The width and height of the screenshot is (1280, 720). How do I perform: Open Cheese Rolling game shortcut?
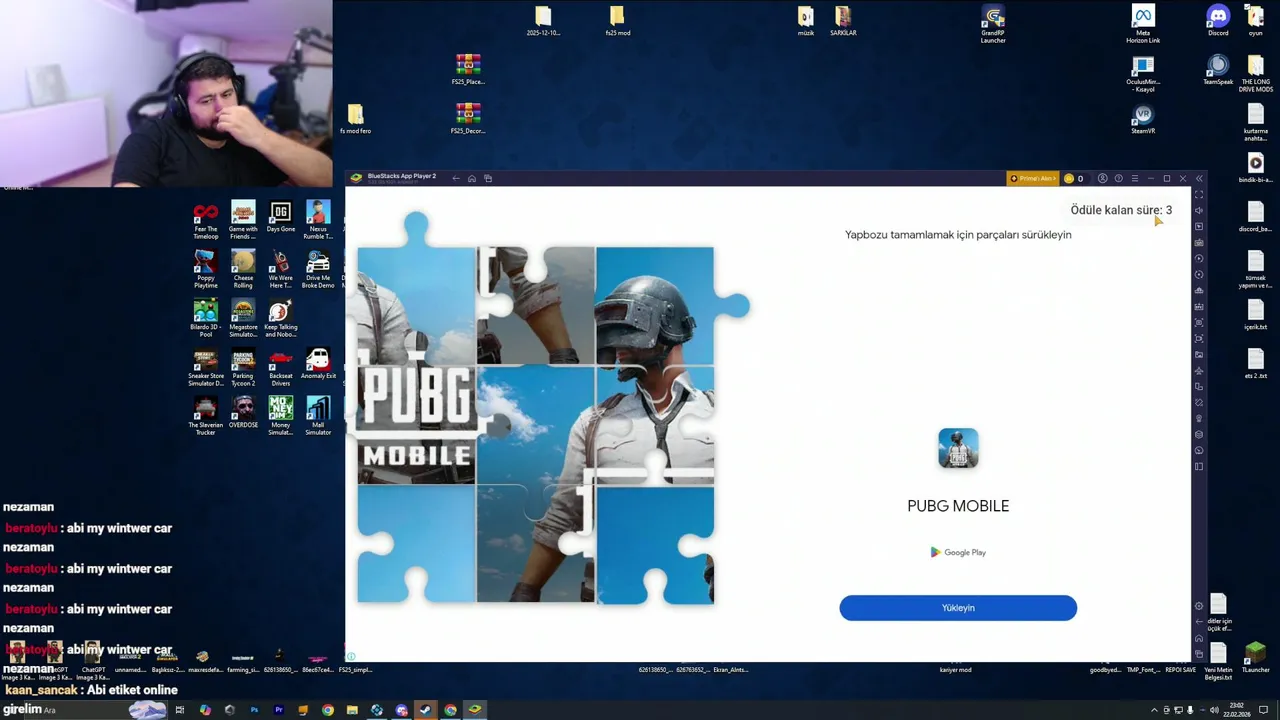[x=243, y=270]
